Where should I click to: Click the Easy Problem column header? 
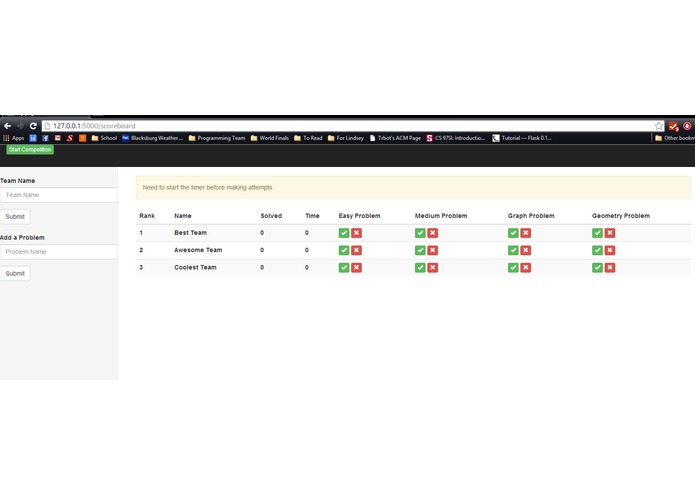click(359, 216)
